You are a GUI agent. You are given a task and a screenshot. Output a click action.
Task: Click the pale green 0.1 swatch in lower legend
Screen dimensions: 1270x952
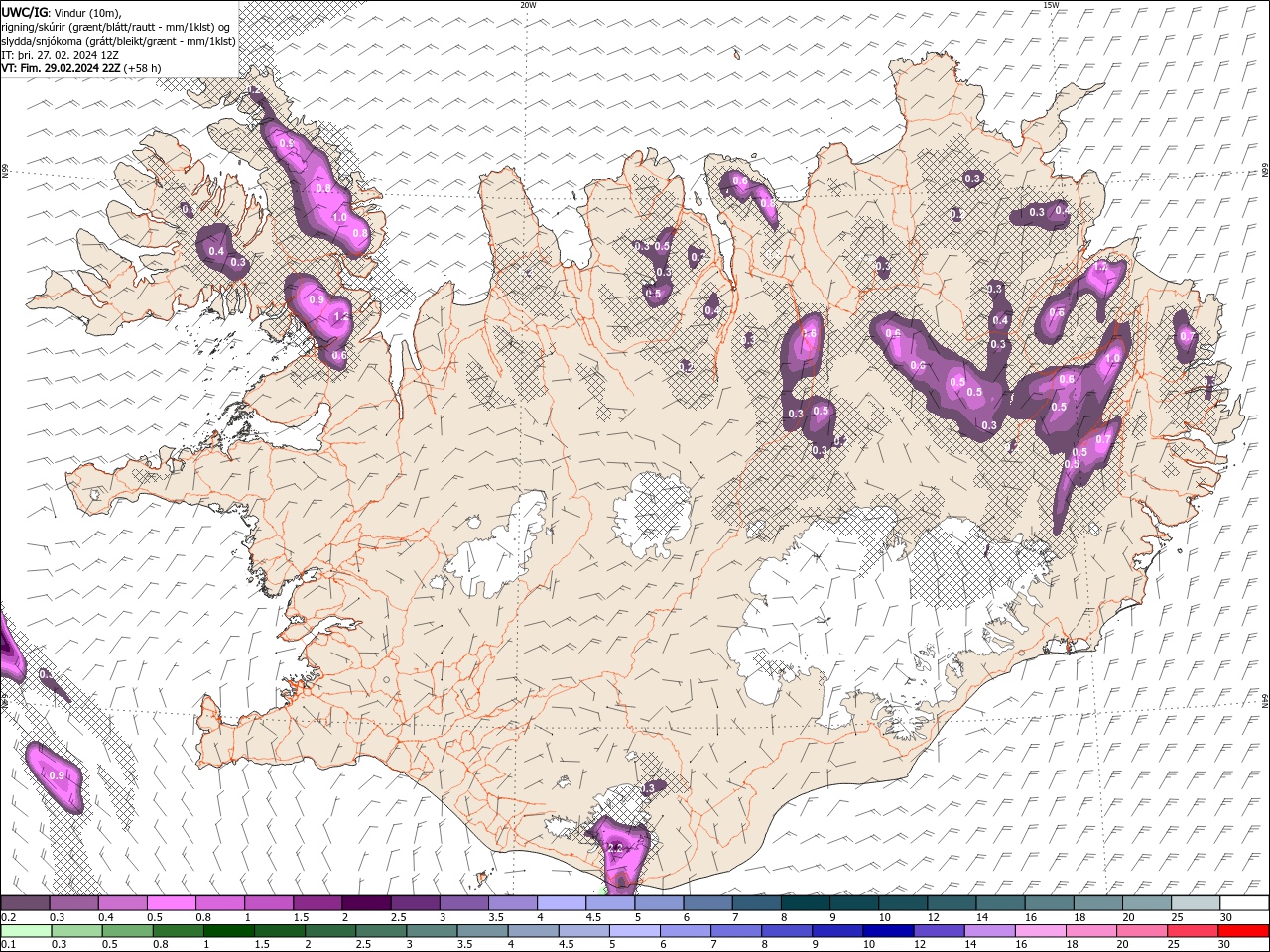[x=26, y=931]
